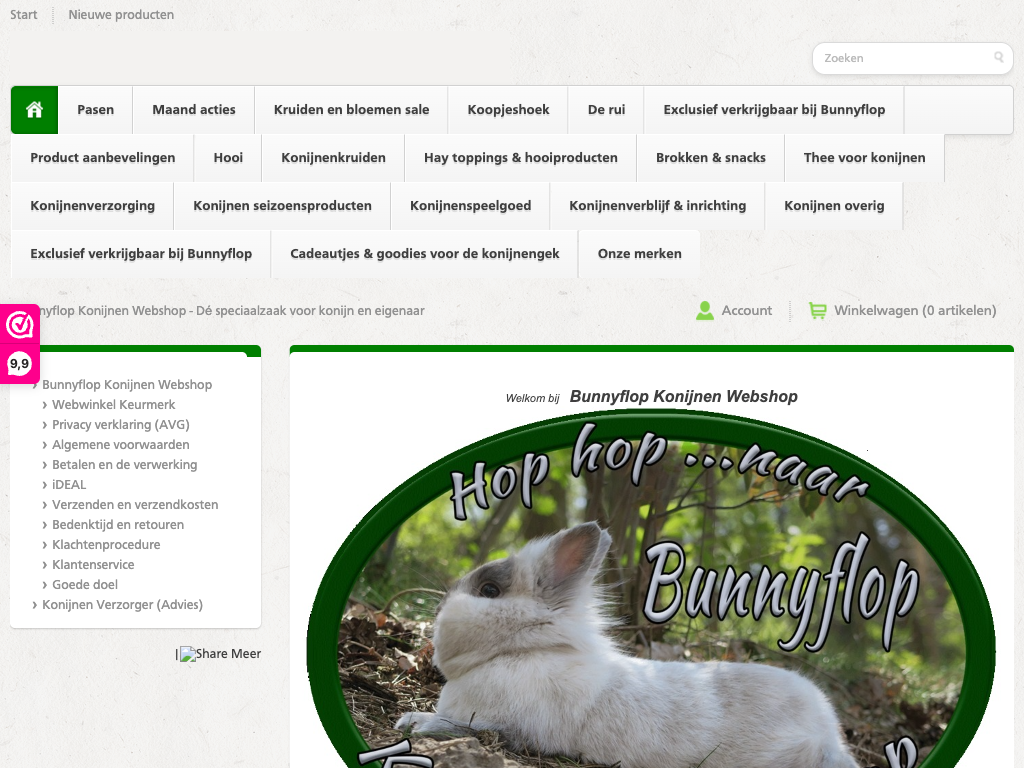The width and height of the screenshot is (1024, 768).
Task: Open Product aanbevelingen
Action: click(103, 157)
